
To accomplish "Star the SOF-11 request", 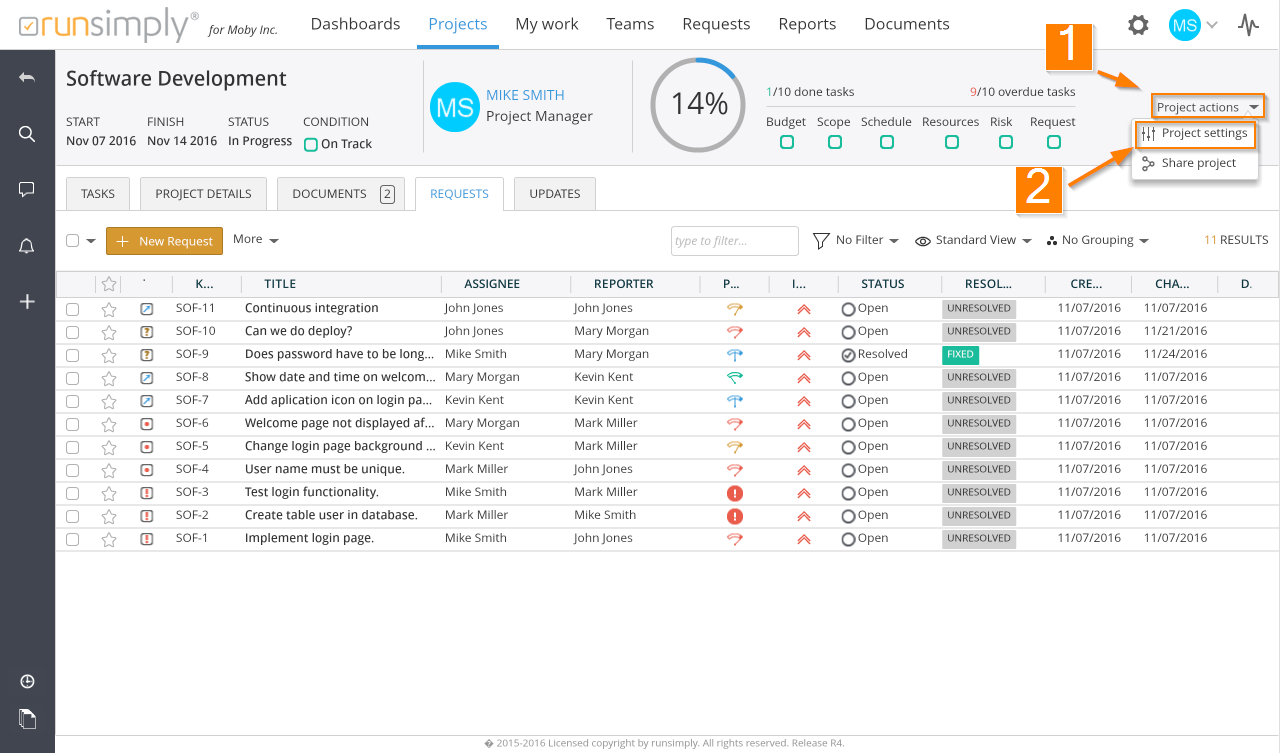I will (x=109, y=309).
